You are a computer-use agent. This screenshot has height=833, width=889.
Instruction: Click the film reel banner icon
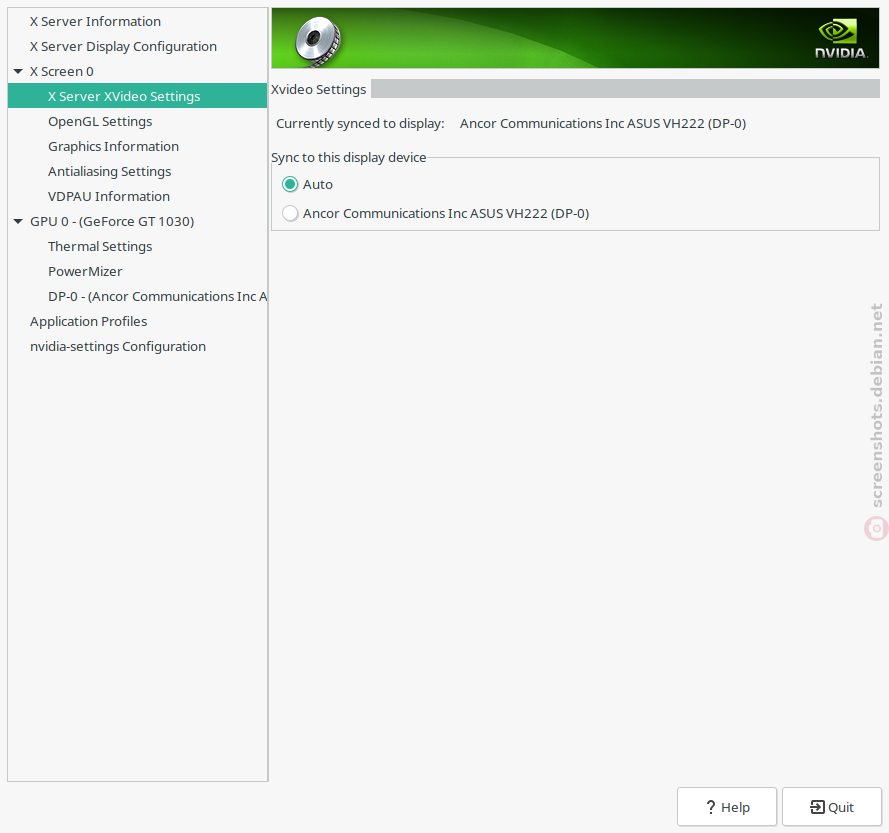click(318, 40)
